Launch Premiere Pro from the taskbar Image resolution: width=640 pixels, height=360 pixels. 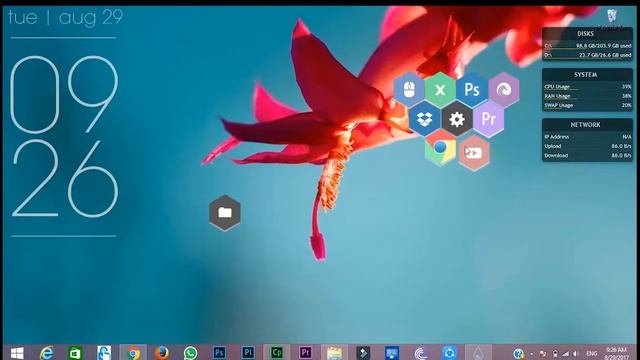(x=305, y=352)
